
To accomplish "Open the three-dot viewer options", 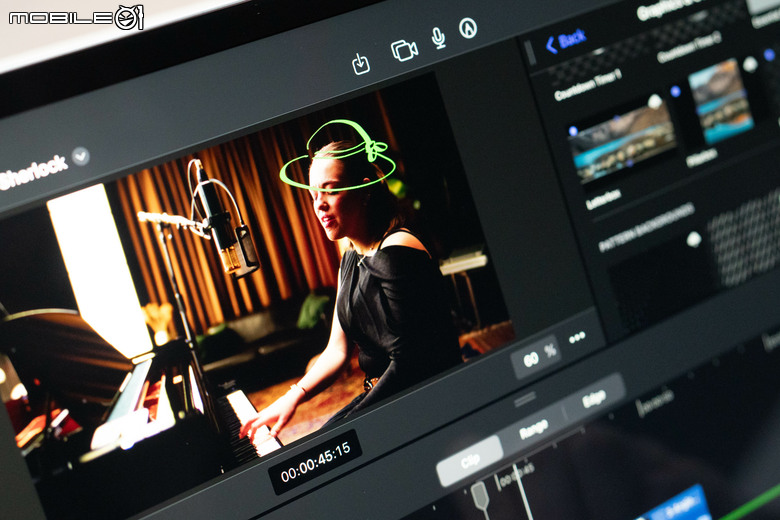I will (x=577, y=338).
